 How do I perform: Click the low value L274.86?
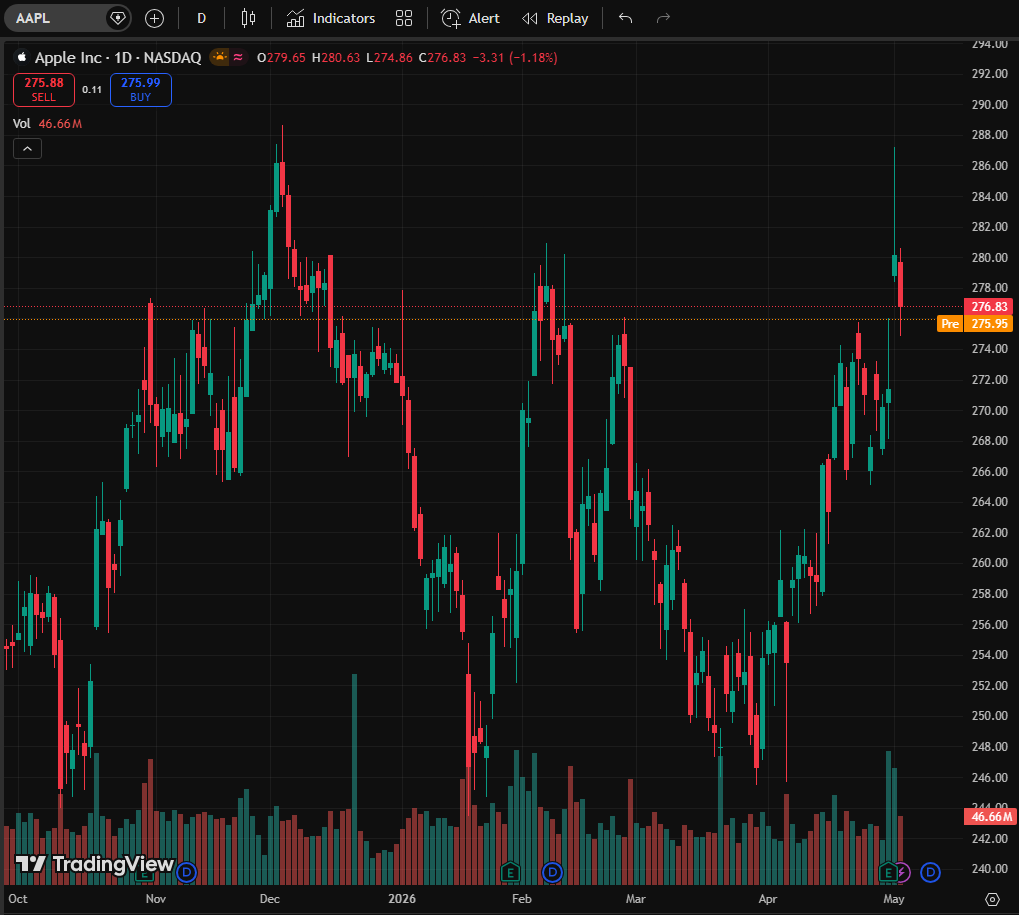[x=389, y=57]
